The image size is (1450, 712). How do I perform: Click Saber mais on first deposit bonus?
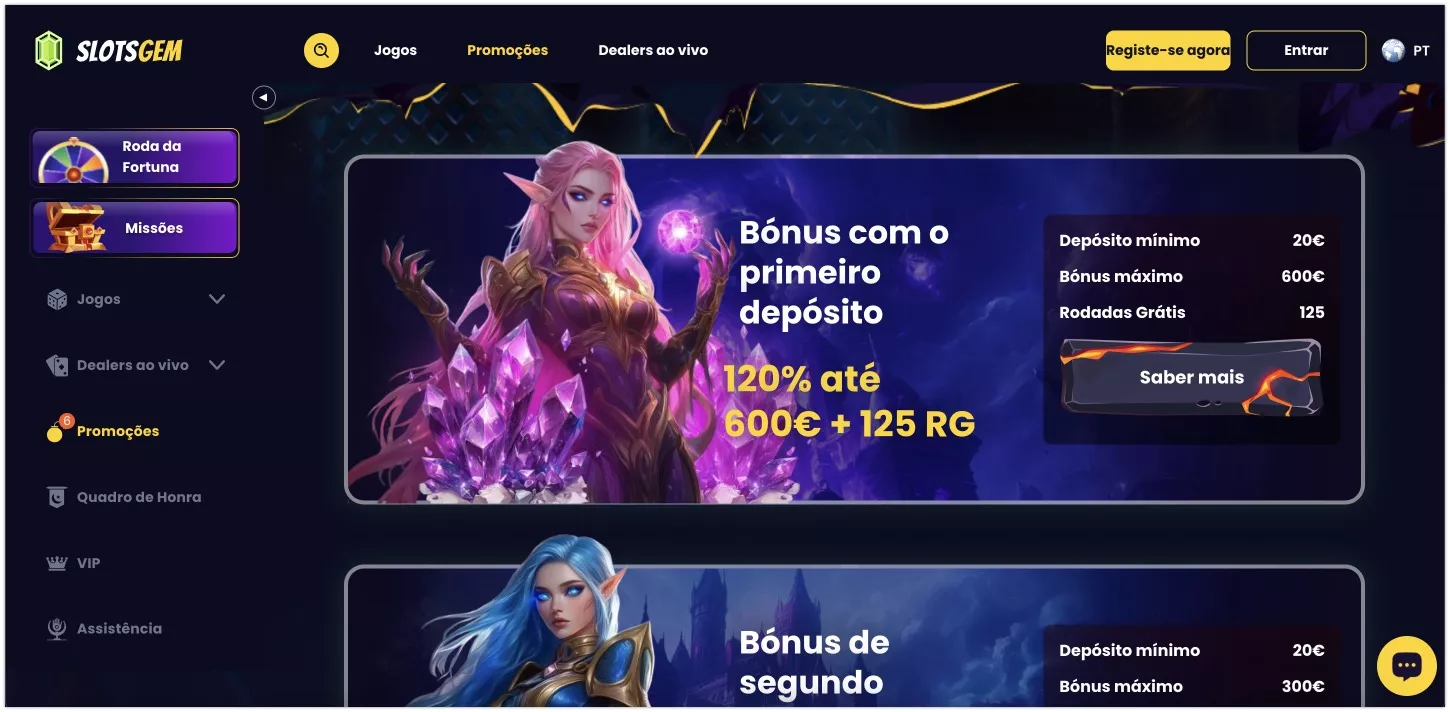point(1191,377)
